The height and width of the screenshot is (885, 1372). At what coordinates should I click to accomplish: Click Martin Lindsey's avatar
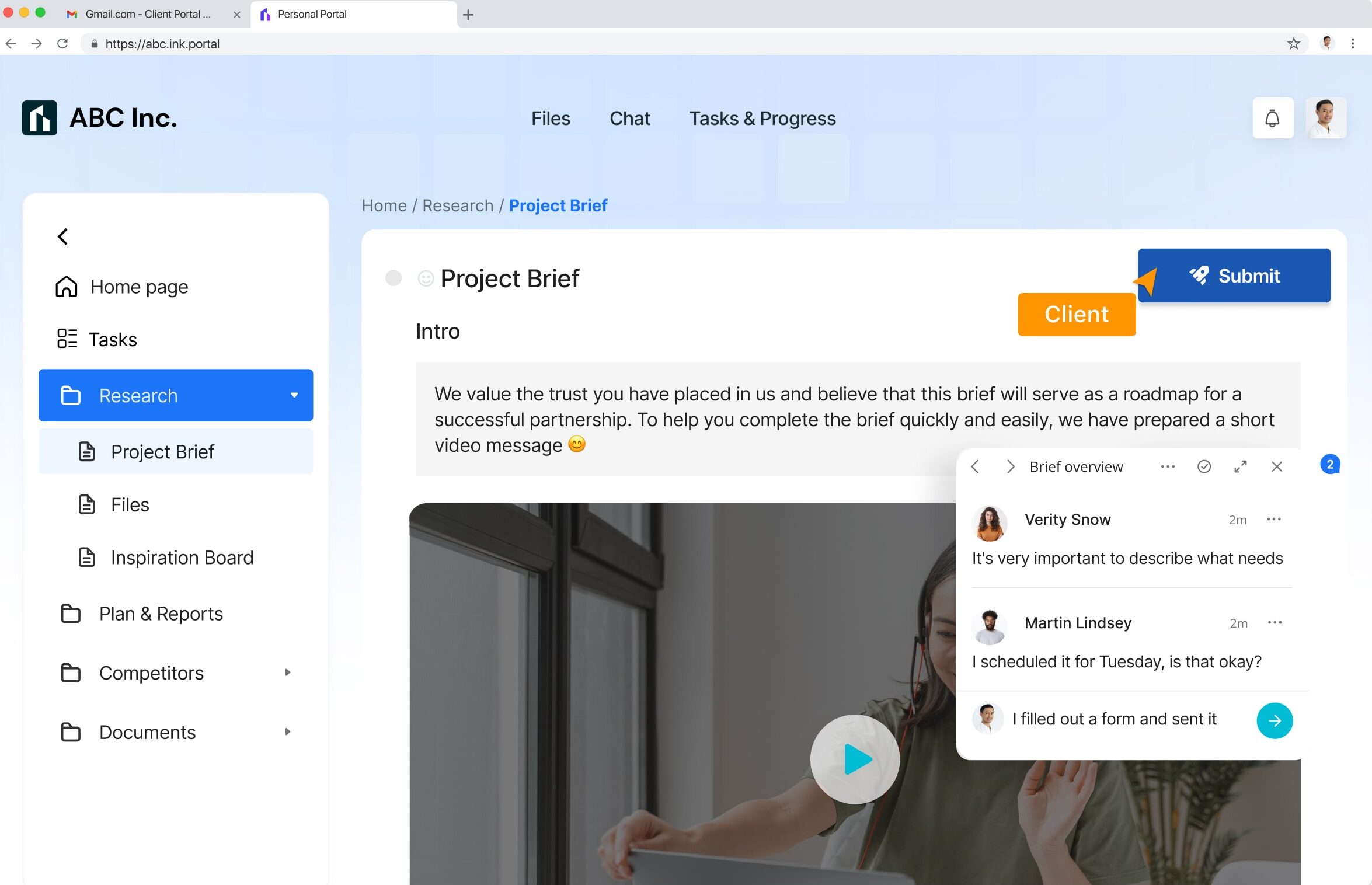click(x=990, y=626)
